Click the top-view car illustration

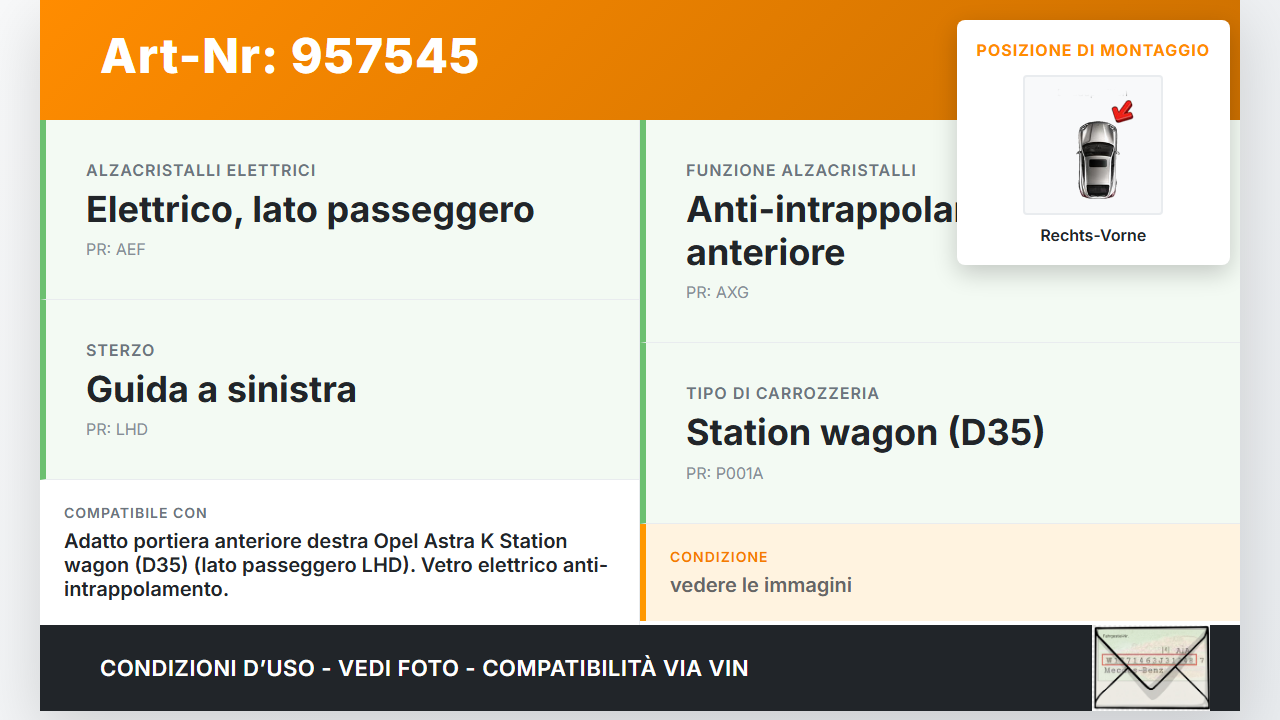1096,158
